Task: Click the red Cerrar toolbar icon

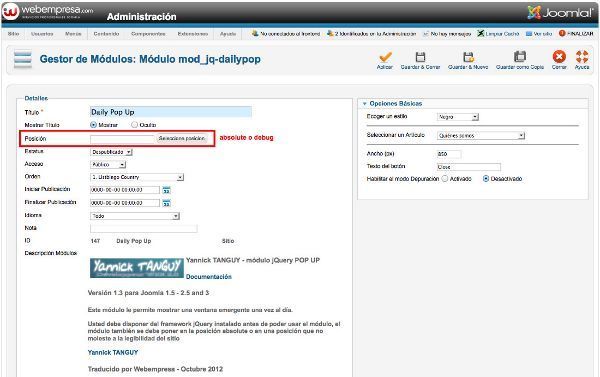Action: point(559,57)
